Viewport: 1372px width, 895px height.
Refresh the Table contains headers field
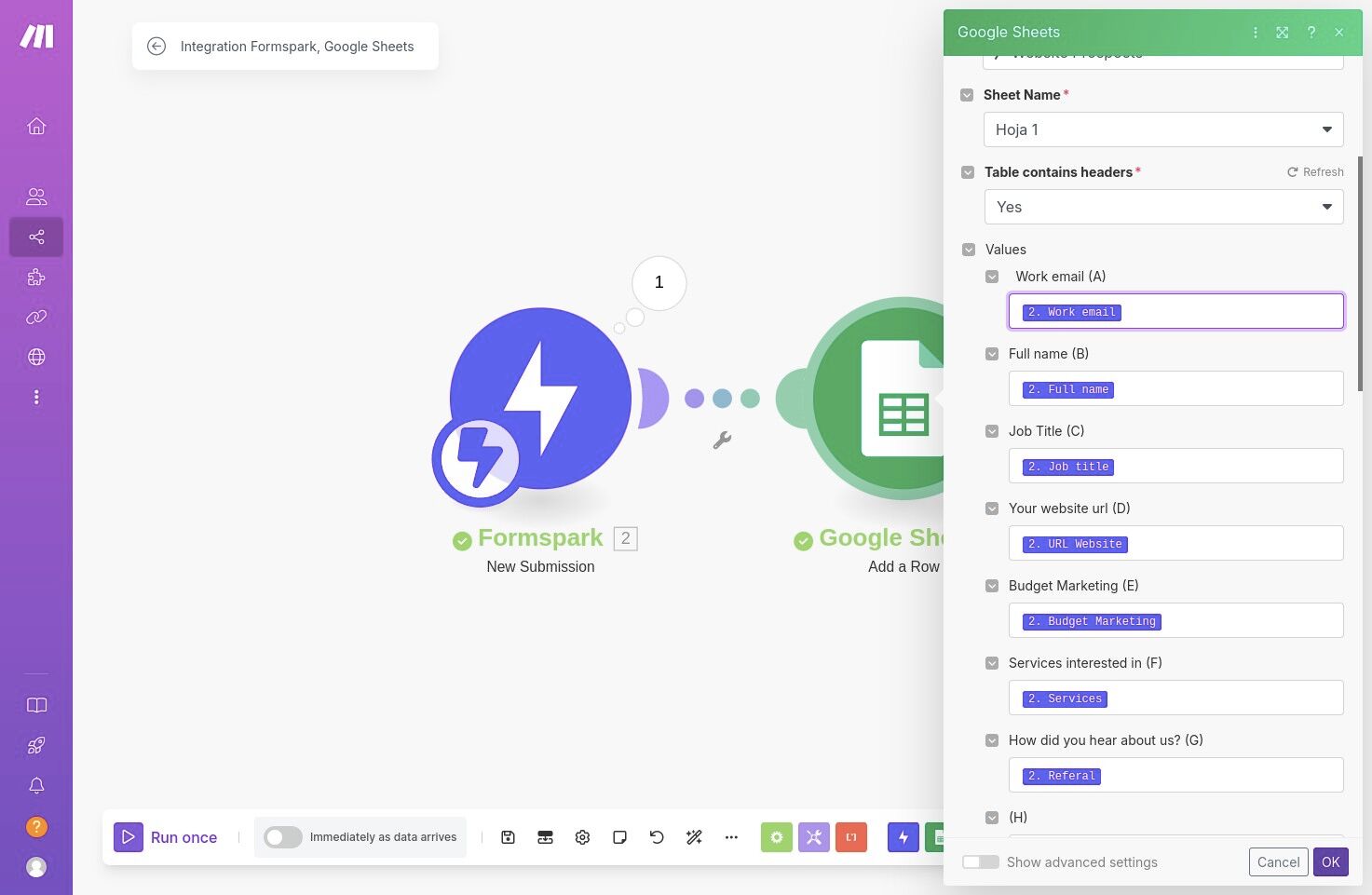pos(1315,172)
